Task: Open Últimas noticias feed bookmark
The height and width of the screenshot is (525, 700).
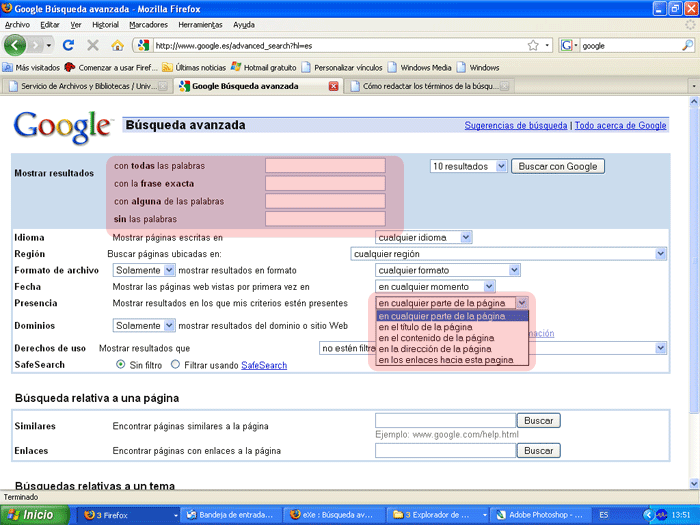Action: tap(194, 68)
